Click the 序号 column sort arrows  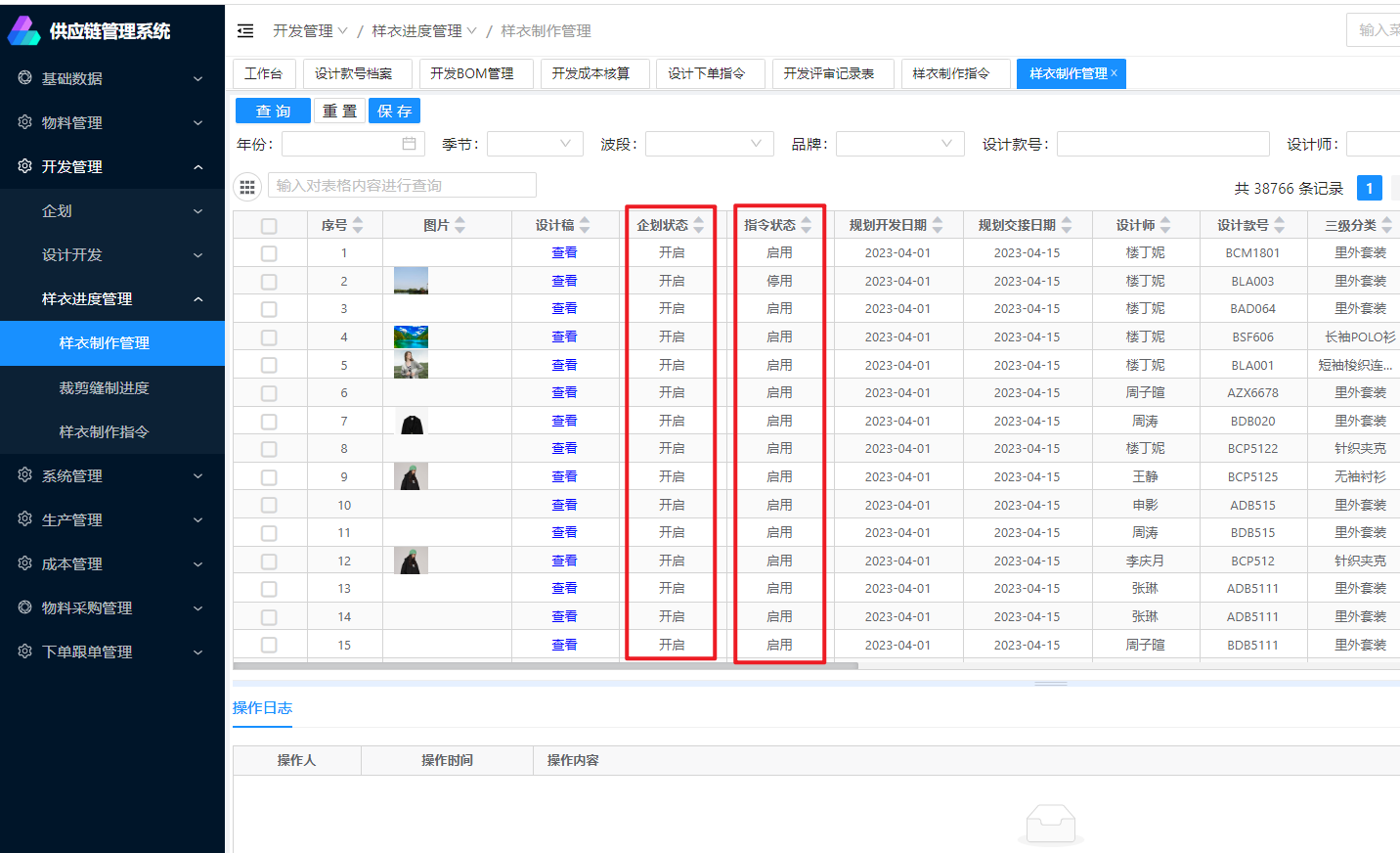click(x=358, y=225)
